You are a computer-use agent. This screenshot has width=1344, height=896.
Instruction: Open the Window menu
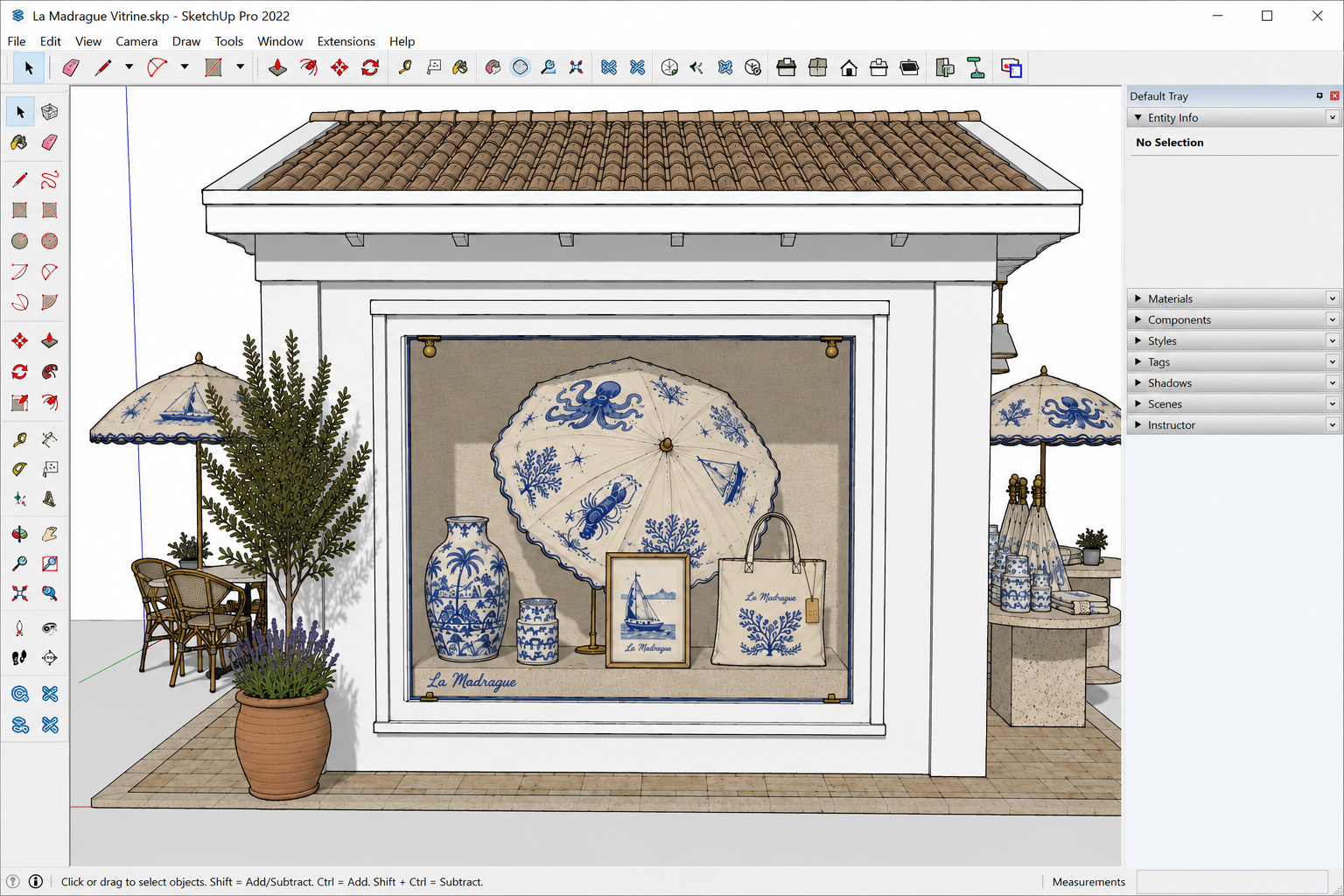pos(280,41)
